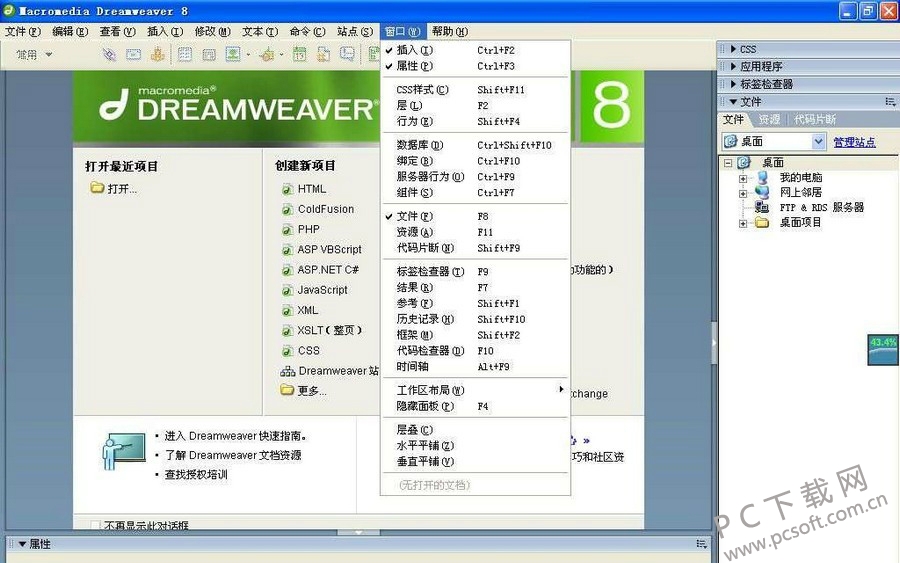Collapse the 属性 panel triangle

(x=22, y=544)
